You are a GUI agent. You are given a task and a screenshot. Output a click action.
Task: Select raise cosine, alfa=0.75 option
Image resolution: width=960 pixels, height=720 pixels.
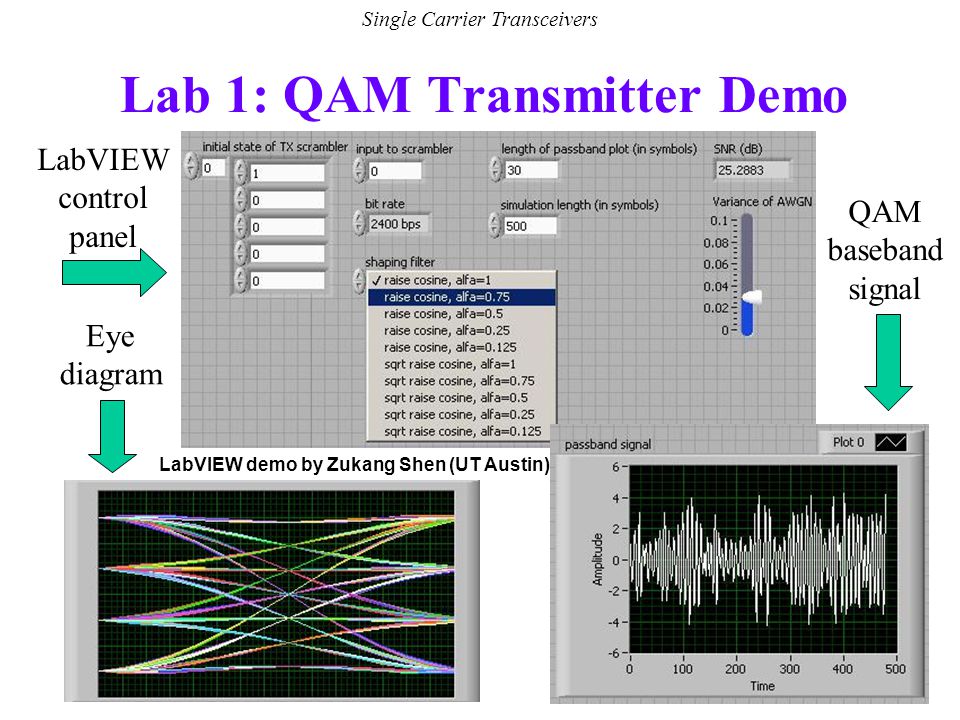coord(462,297)
